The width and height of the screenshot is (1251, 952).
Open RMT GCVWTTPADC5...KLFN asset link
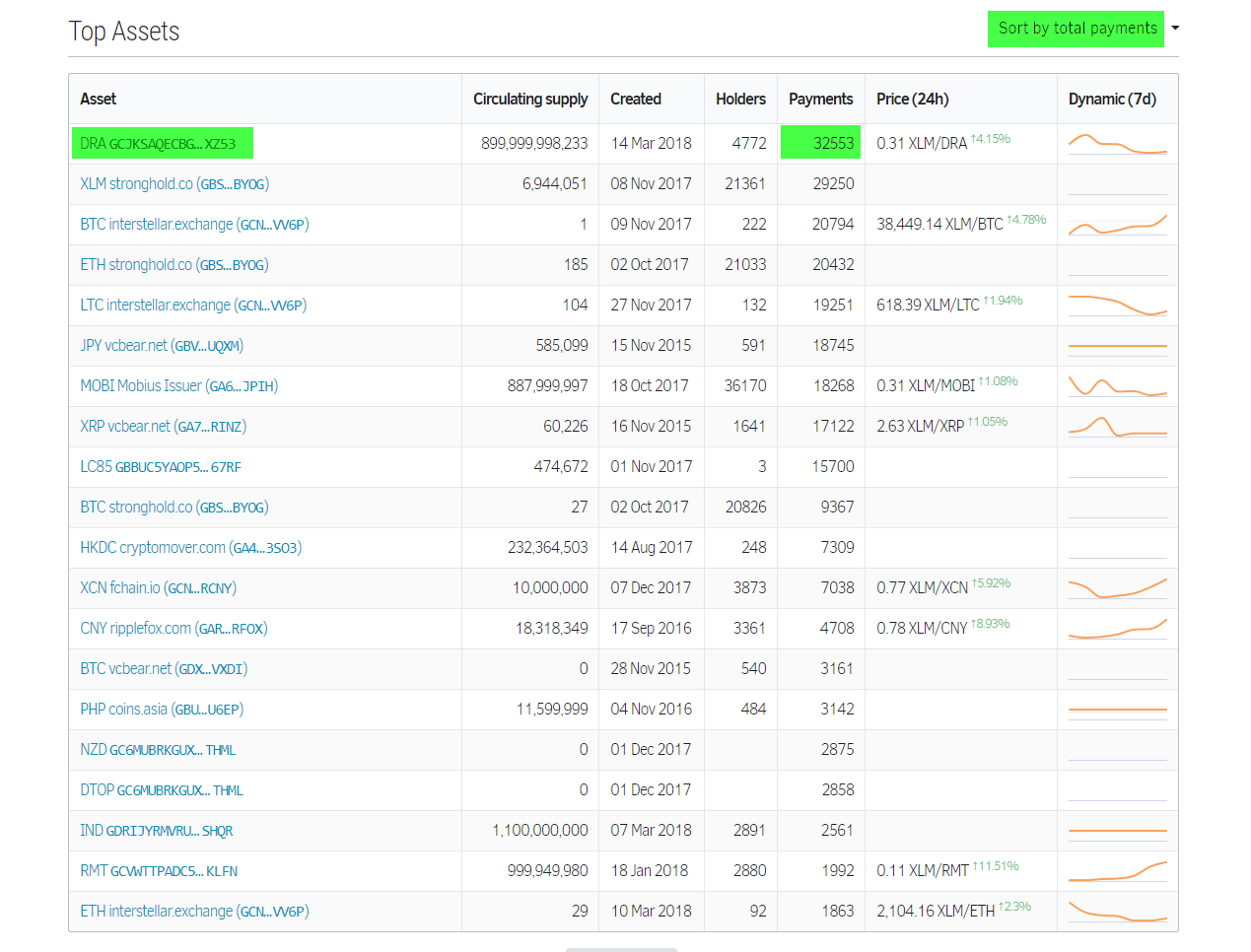[x=159, y=871]
